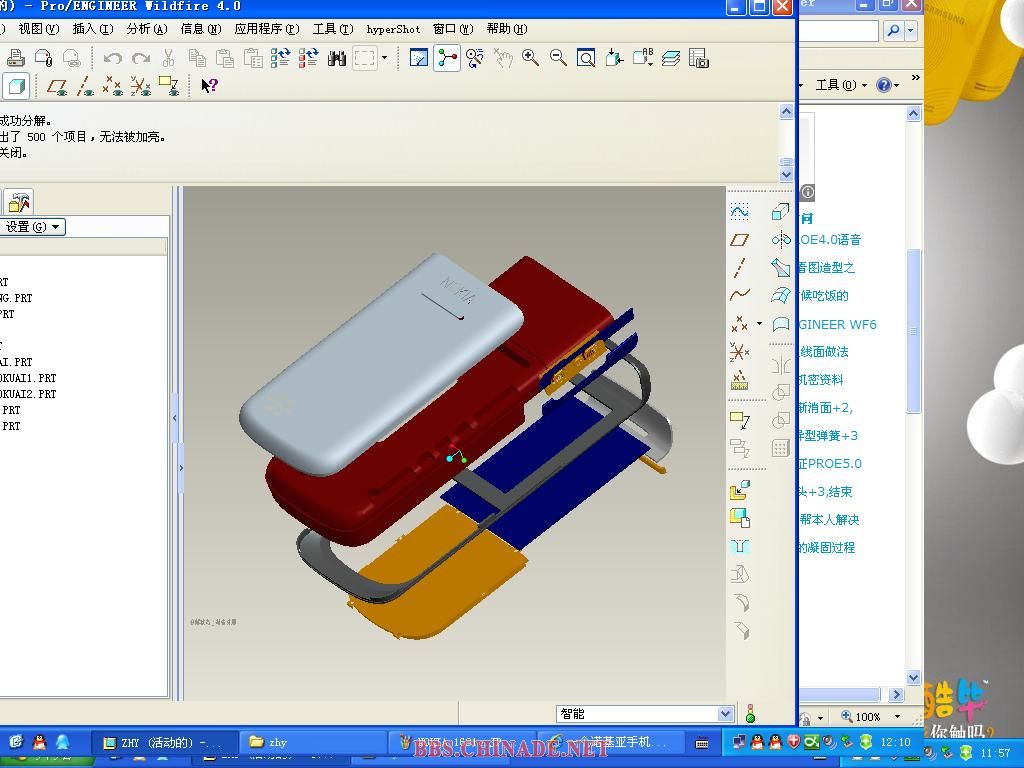Open the hyperShot menu
The width and height of the screenshot is (1024, 768).
tap(393, 29)
